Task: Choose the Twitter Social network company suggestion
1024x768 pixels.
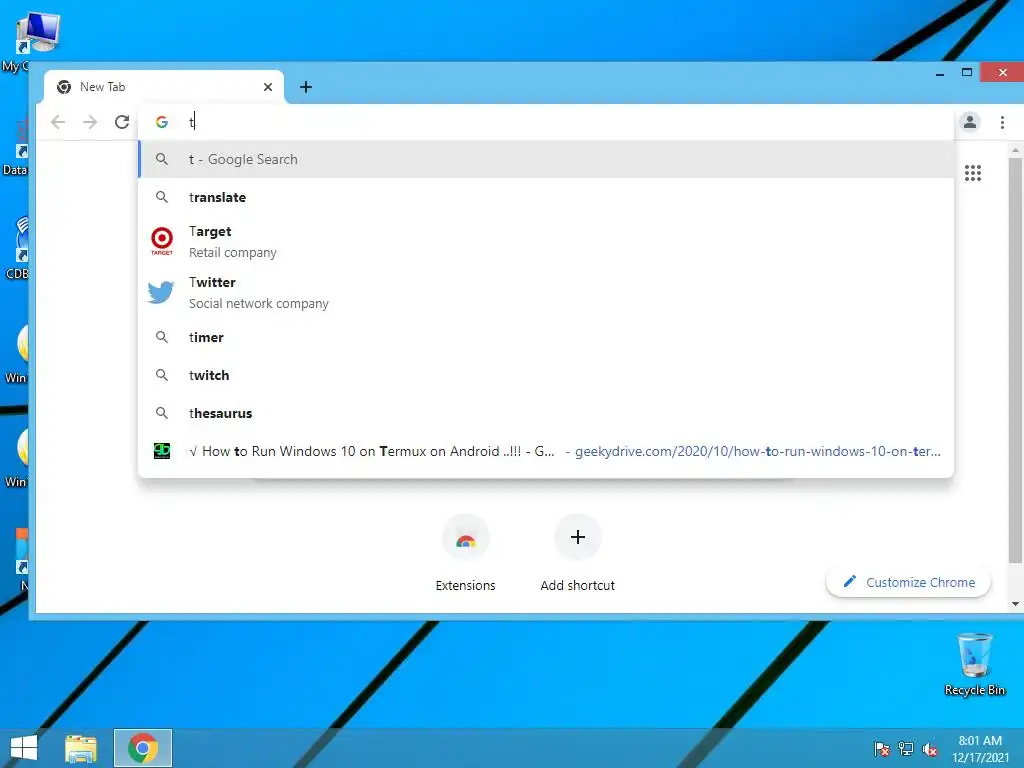Action: pos(546,293)
